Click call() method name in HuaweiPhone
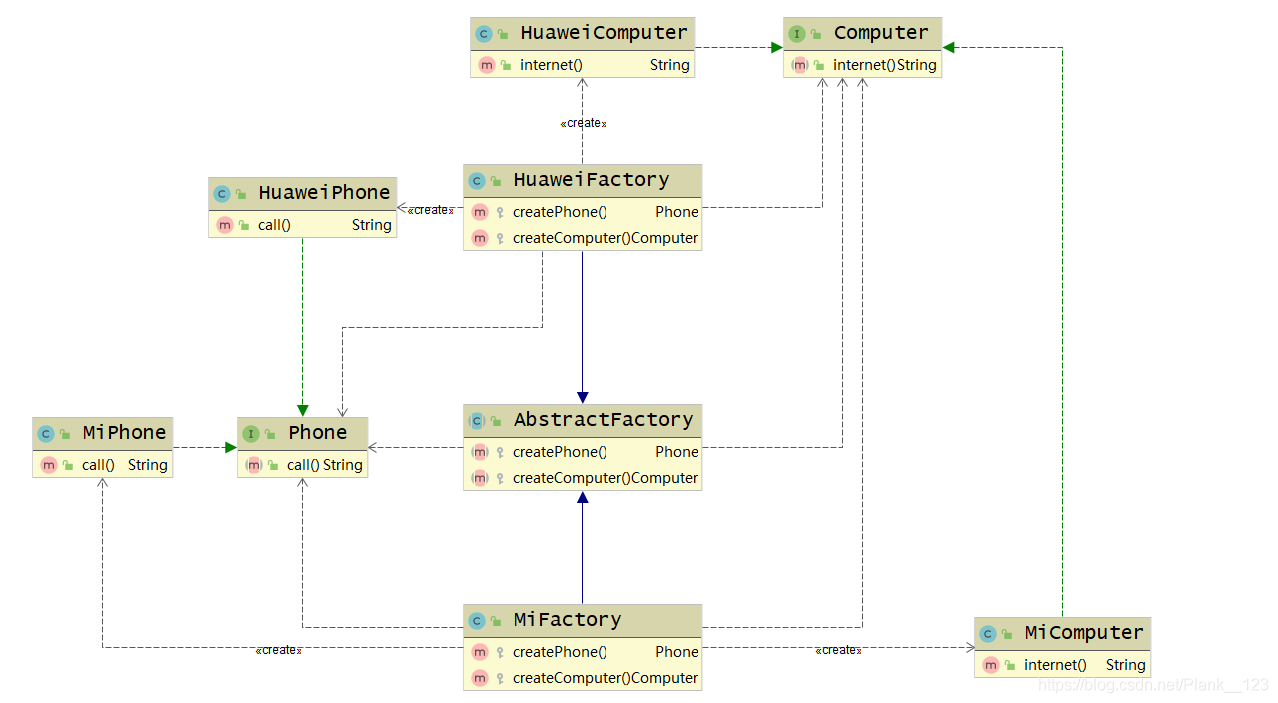The image size is (1278, 703). coord(274,225)
